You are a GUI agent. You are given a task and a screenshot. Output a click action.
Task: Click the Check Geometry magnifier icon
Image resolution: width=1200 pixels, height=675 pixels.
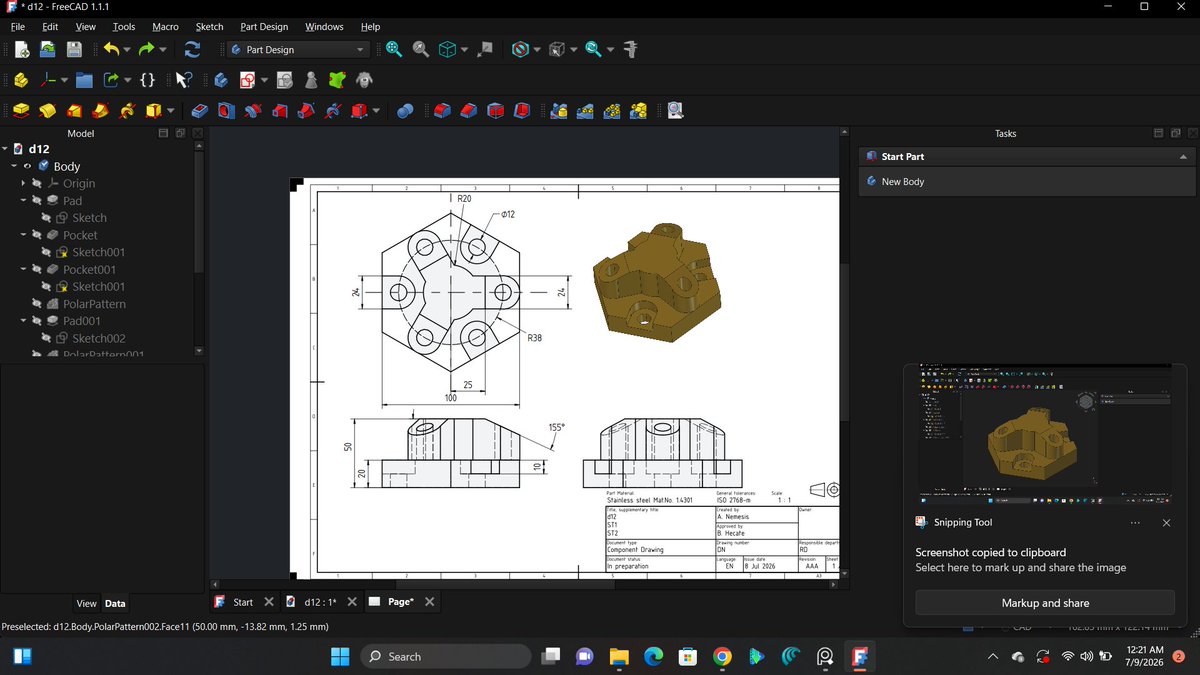point(675,111)
